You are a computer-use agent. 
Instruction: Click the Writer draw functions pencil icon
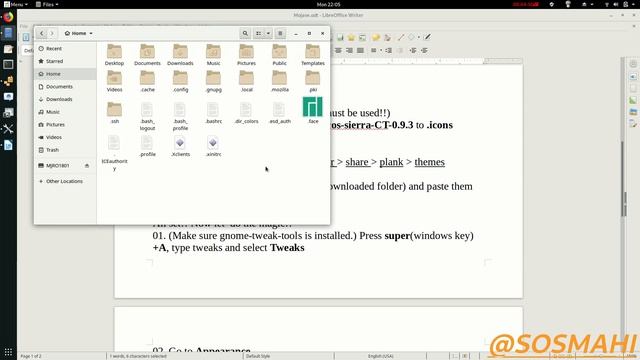(427, 38)
